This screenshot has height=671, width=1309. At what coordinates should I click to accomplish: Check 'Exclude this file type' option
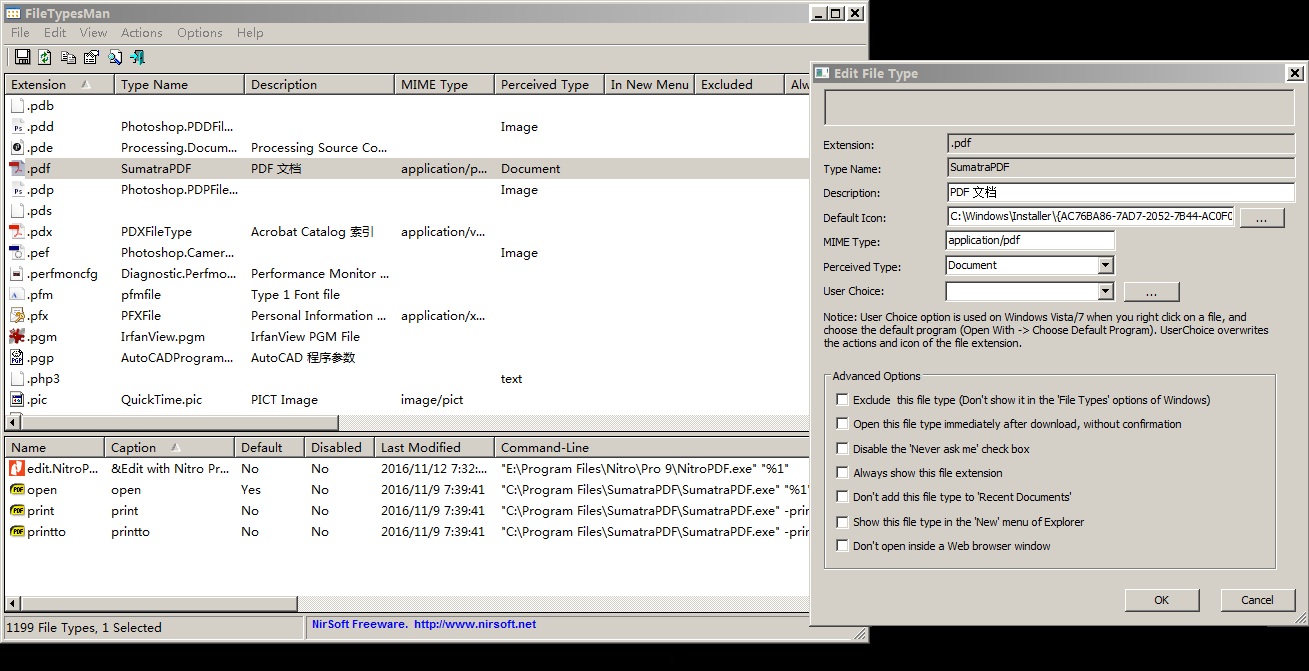843,400
